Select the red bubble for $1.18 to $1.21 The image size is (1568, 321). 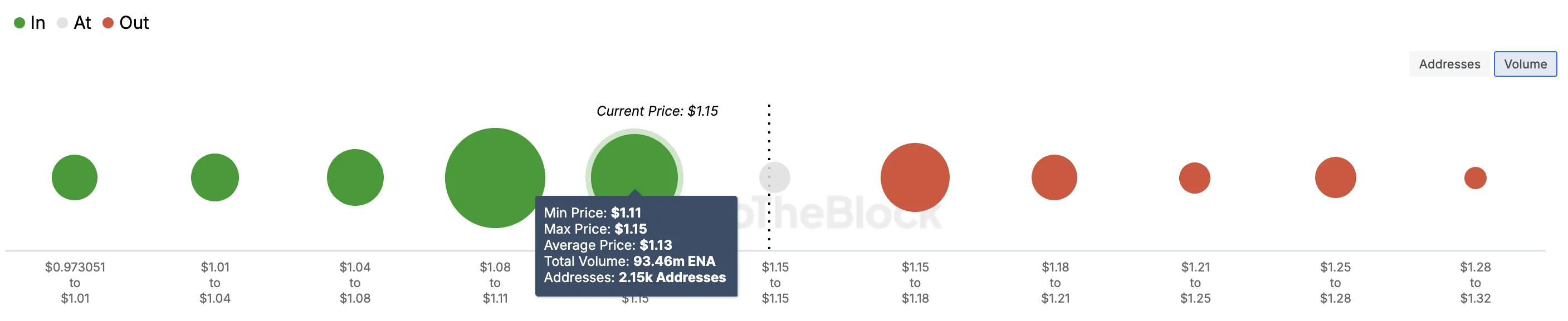pos(1054,177)
